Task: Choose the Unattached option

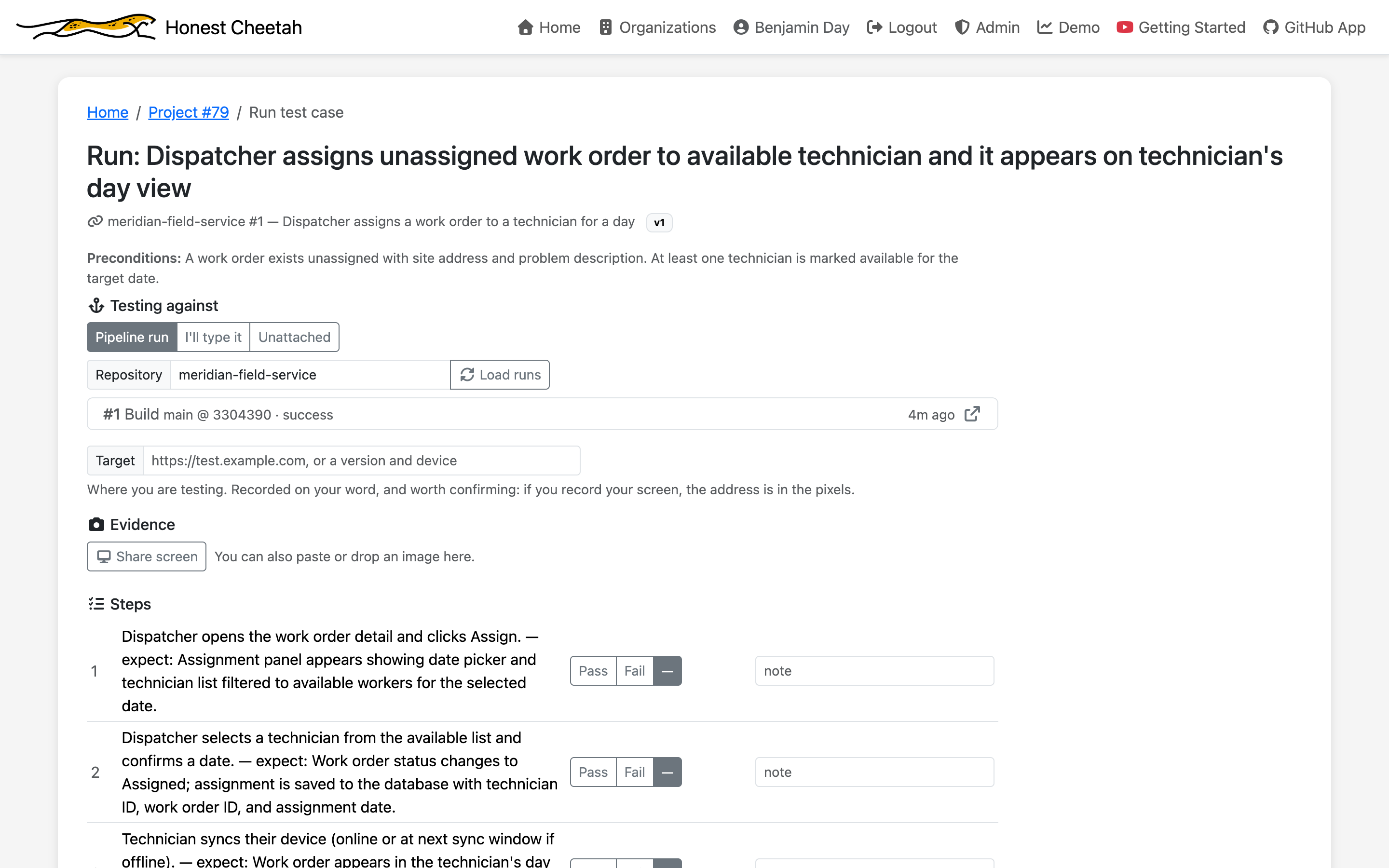Action: (295, 337)
